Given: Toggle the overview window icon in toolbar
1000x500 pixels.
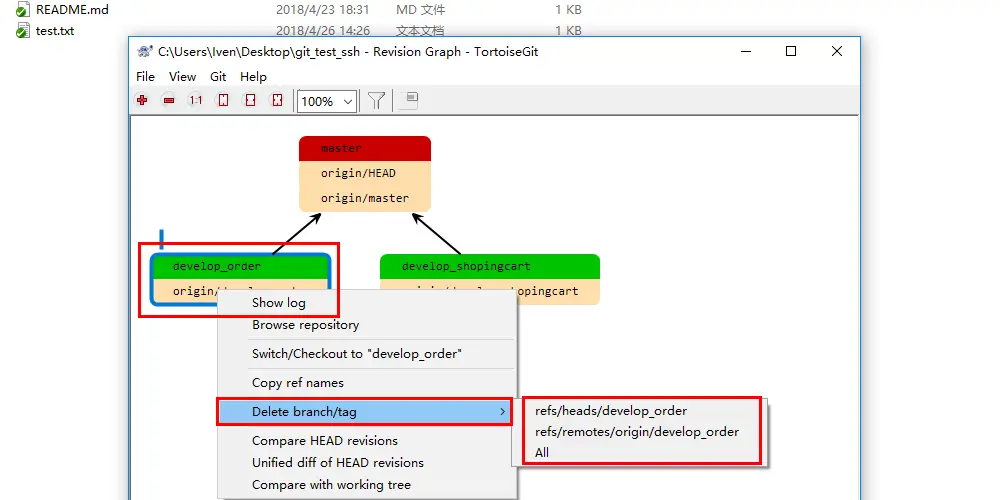Looking at the screenshot, I should coord(409,100).
